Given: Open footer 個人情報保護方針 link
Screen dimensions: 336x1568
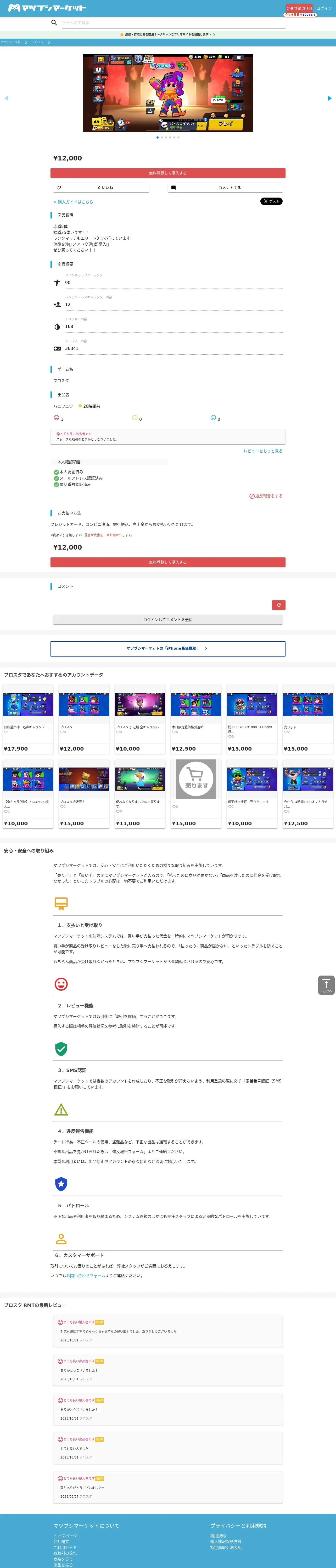Looking at the screenshot, I should click(x=226, y=1542).
